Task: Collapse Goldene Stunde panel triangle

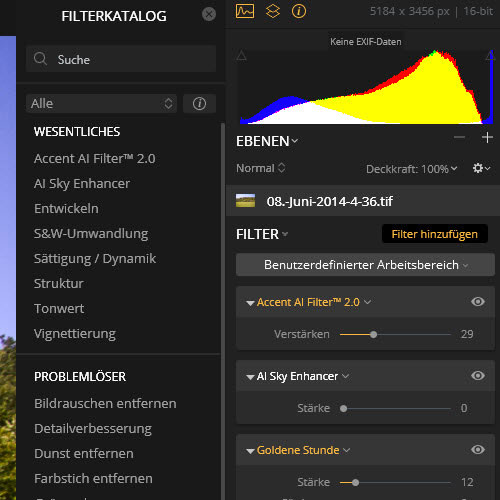Action: (x=250, y=451)
